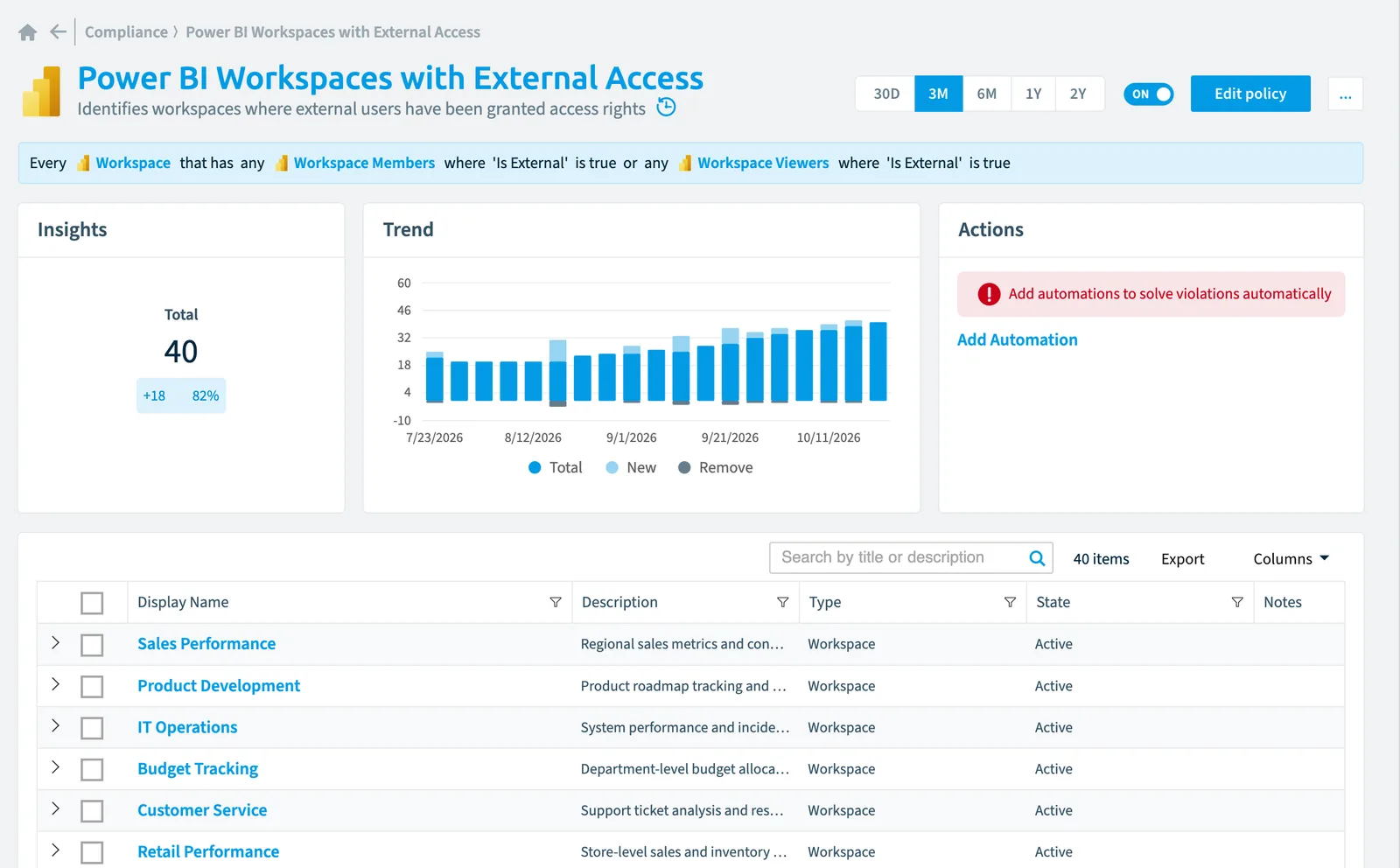Screen dimensions: 1400x868
Task: Select the 2Y time range
Action: [1079, 94]
